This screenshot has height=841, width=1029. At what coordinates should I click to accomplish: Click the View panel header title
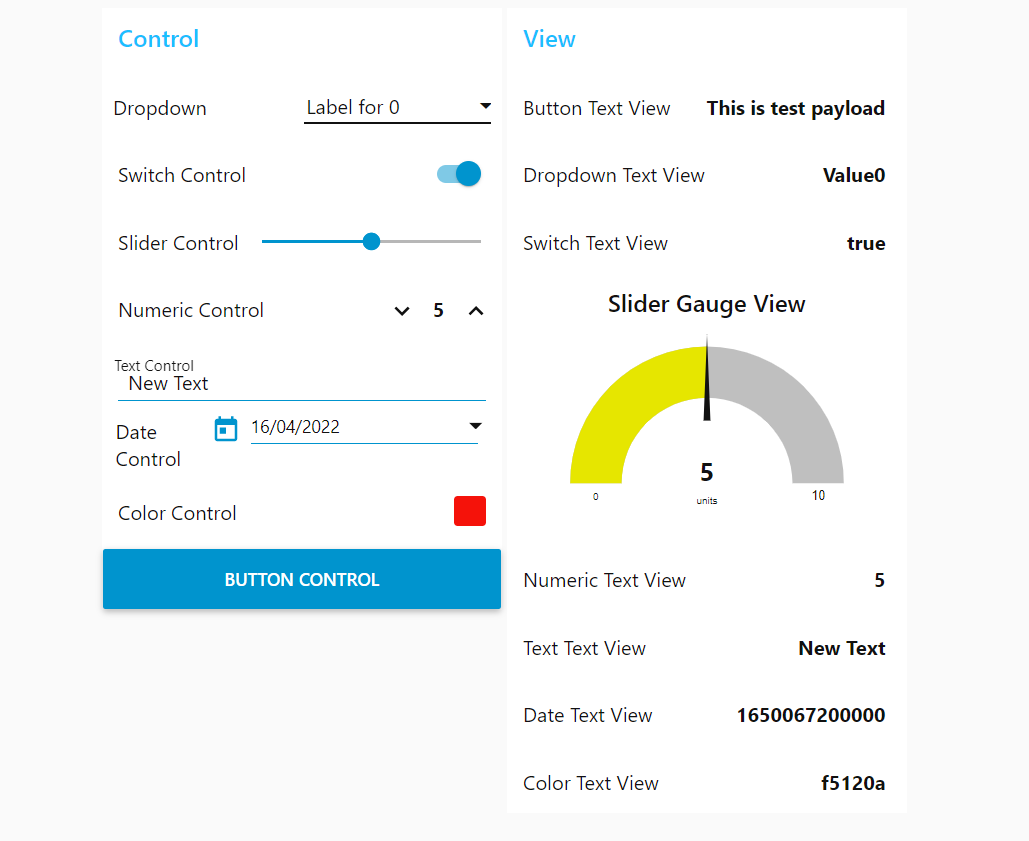[549, 39]
